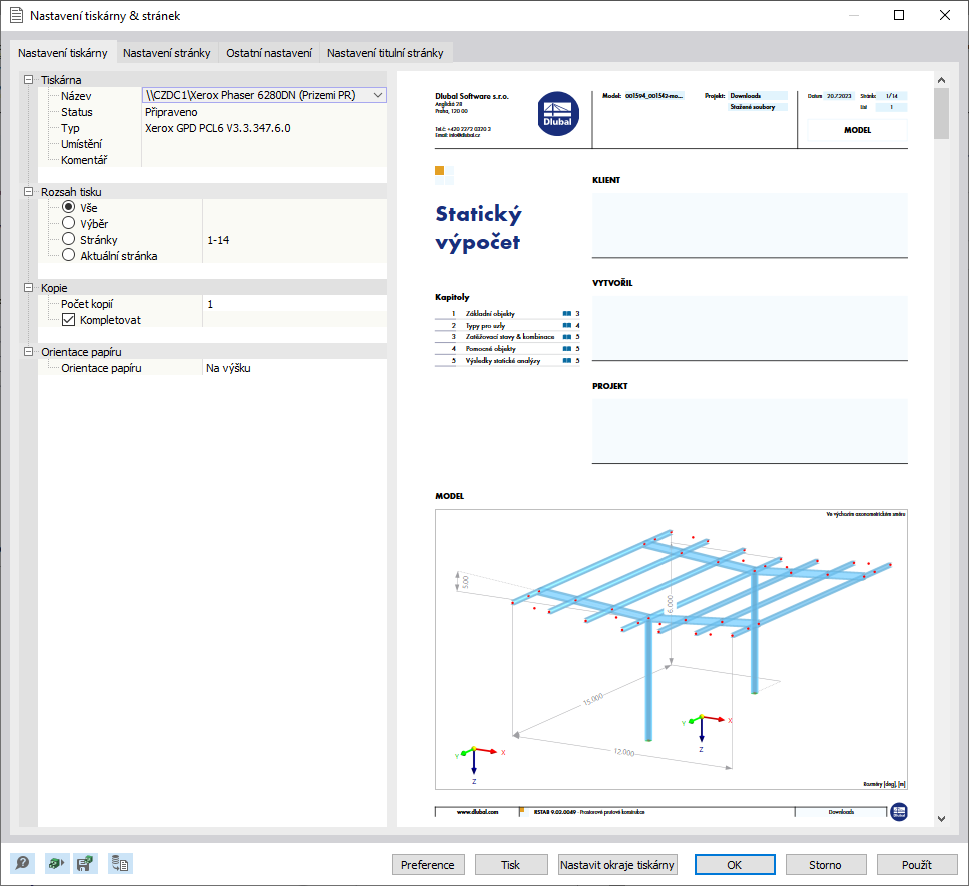Click the PROJEKT text box in preview

750,431
